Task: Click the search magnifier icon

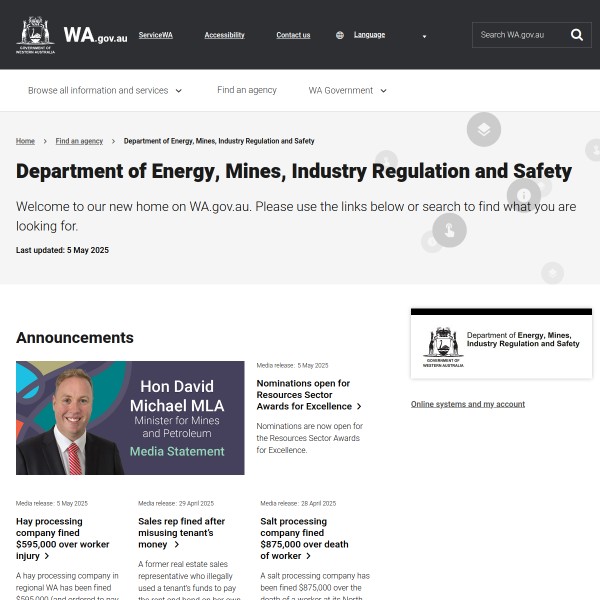Action: [577, 35]
